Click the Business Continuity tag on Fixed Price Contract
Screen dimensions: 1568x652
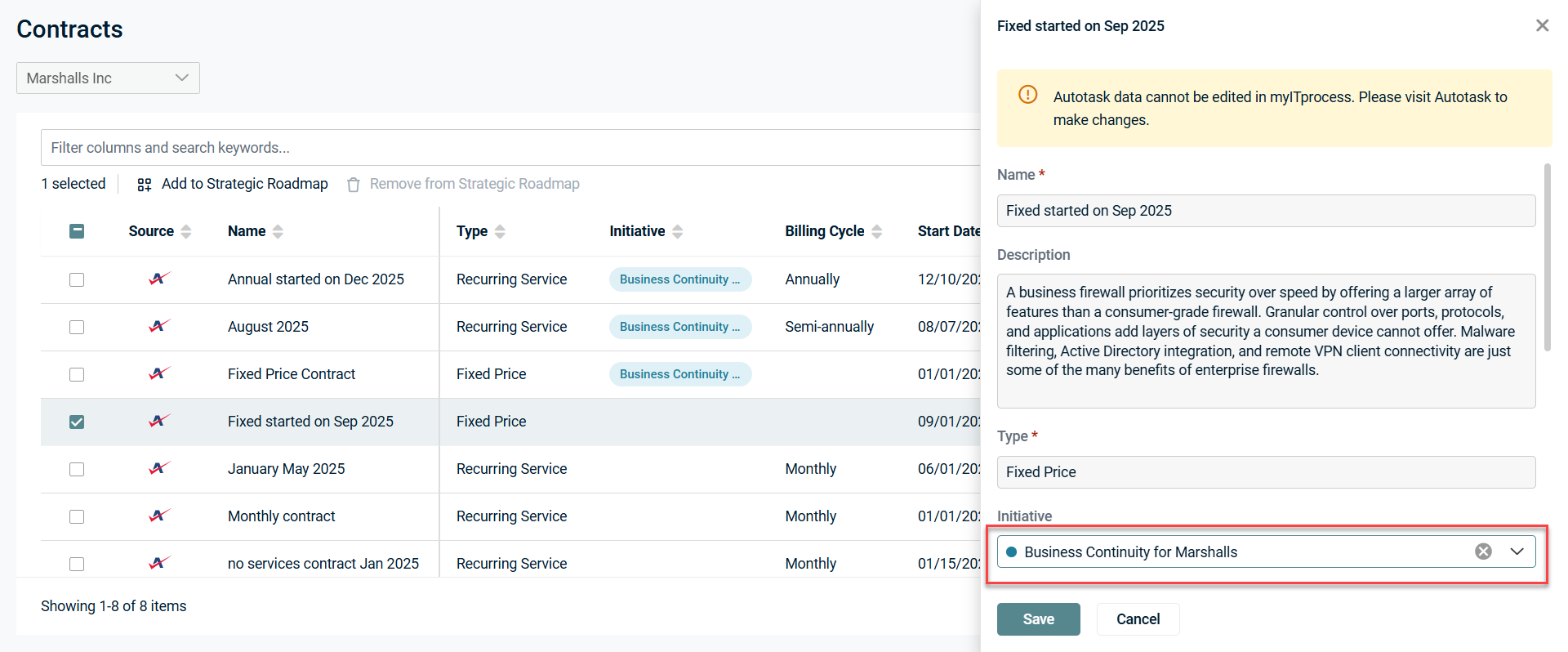679,374
